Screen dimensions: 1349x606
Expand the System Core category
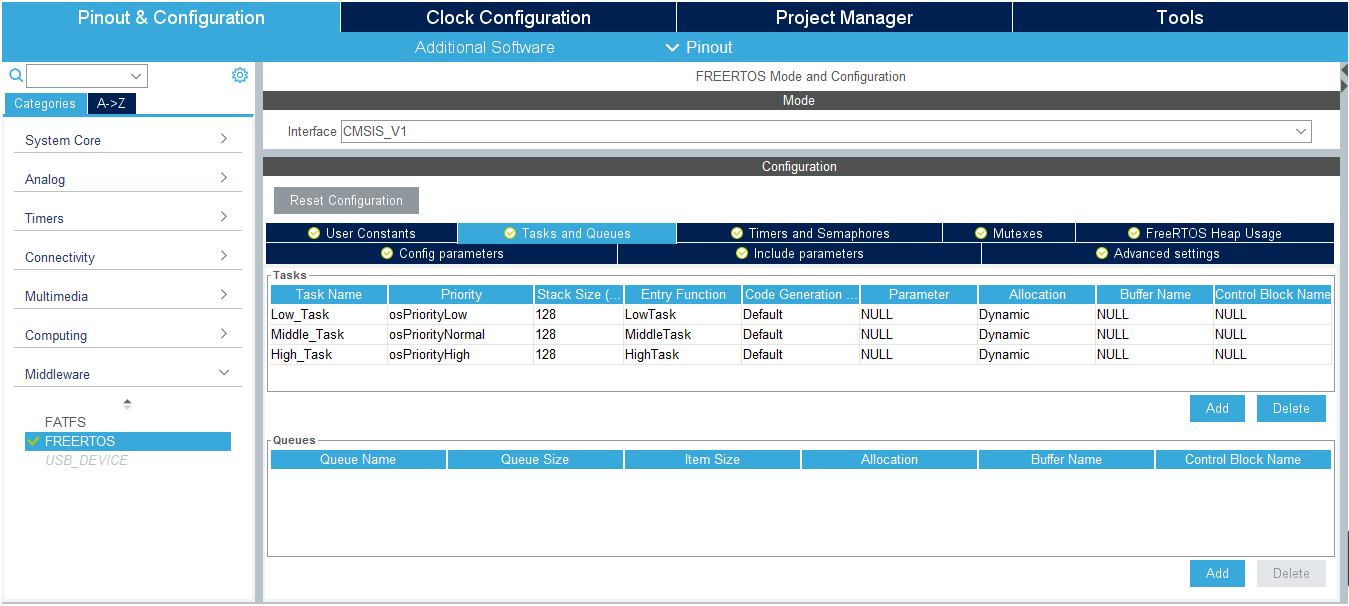(x=127, y=140)
